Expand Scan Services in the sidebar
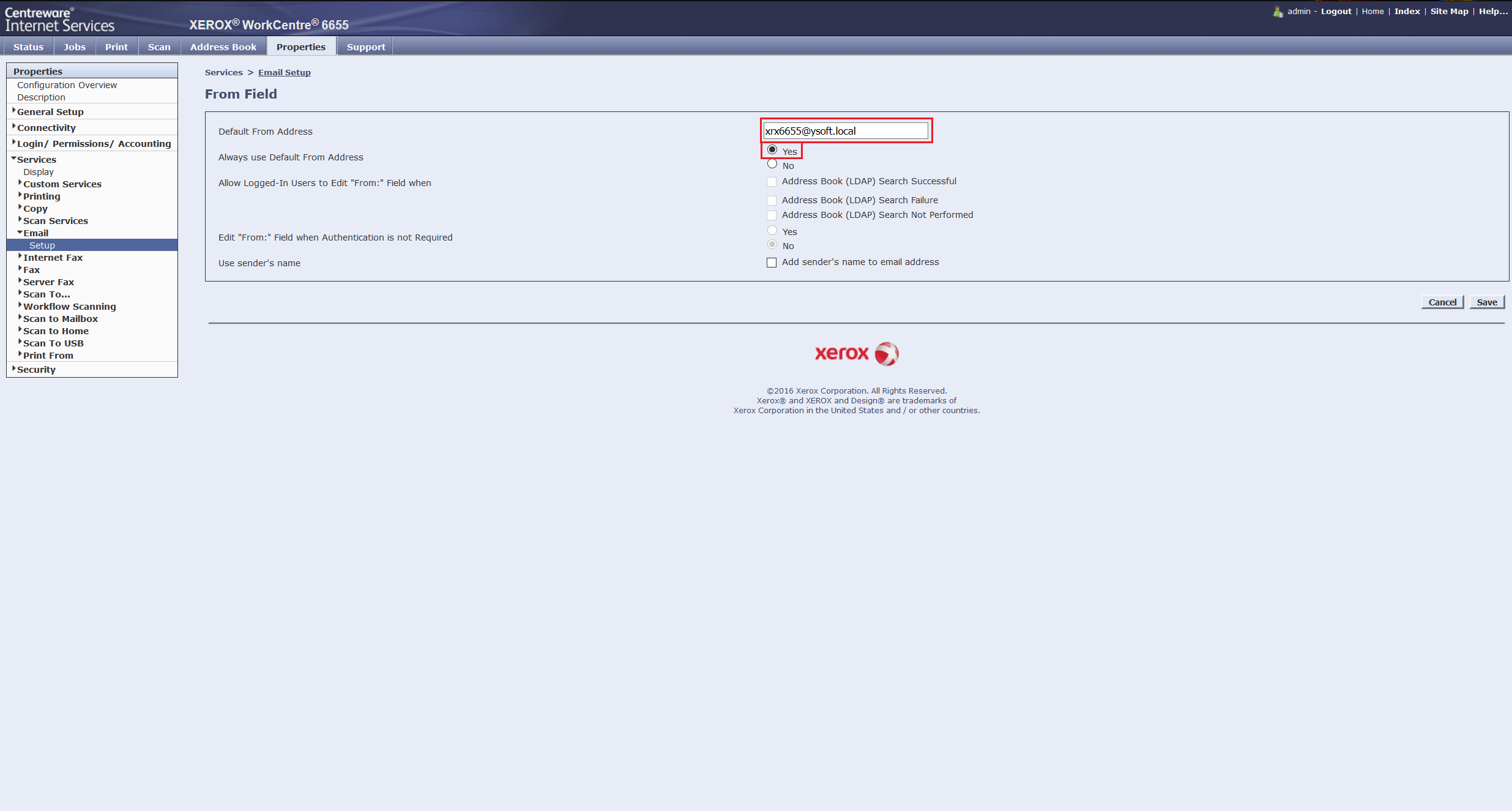The height and width of the screenshot is (811, 1512). tap(55, 220)
